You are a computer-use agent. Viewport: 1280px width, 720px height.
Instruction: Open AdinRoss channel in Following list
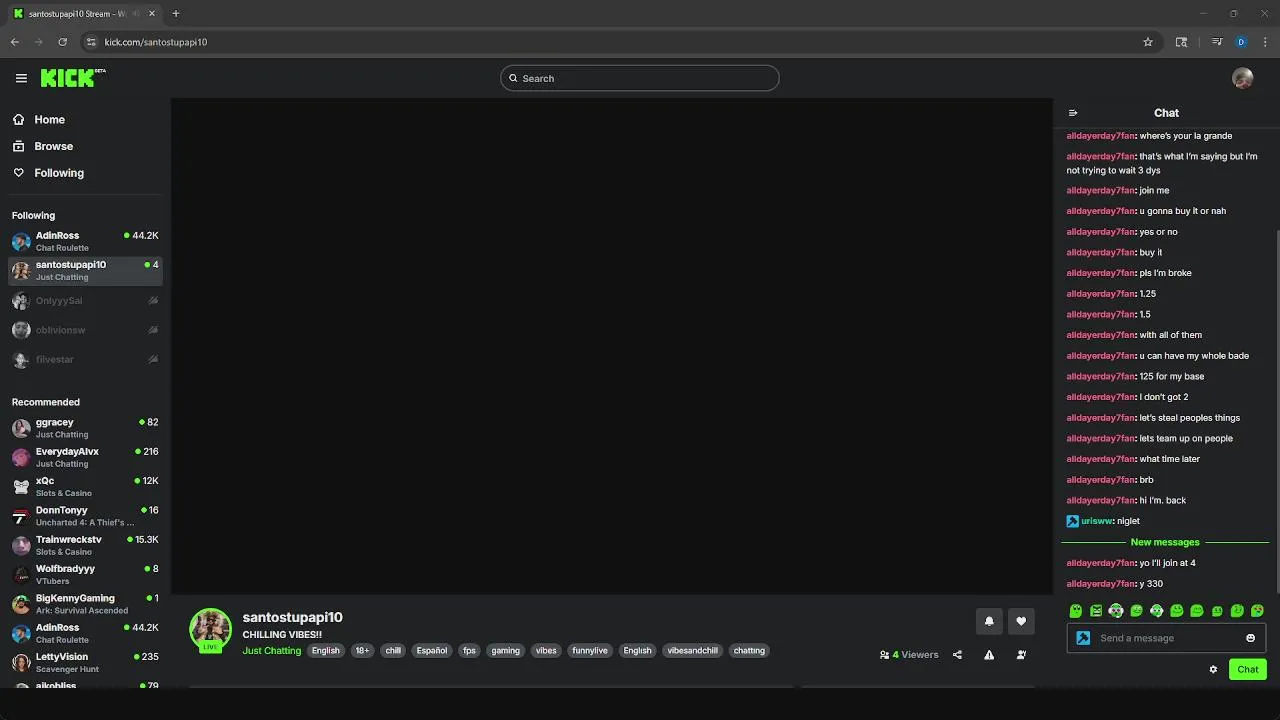point(85,241)
